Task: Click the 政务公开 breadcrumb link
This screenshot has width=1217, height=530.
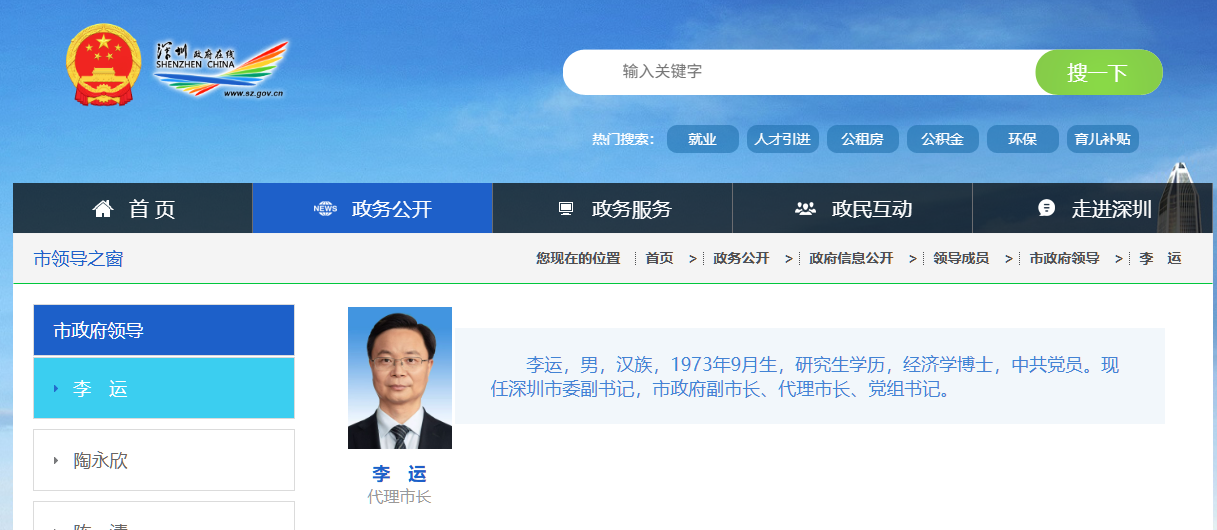Action: click(741, 258)
